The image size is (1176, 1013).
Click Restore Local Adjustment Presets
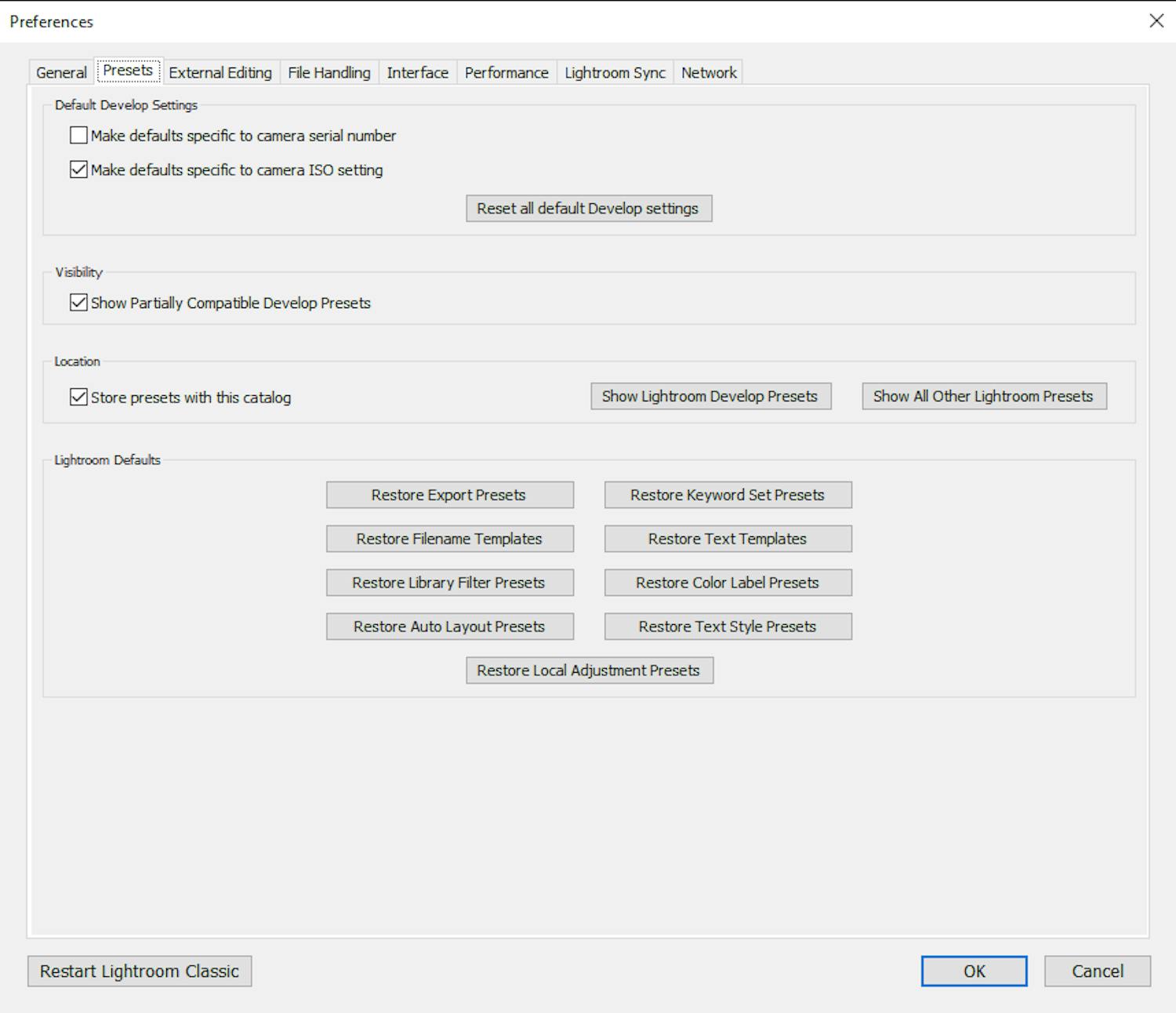(x=589, y=671)
